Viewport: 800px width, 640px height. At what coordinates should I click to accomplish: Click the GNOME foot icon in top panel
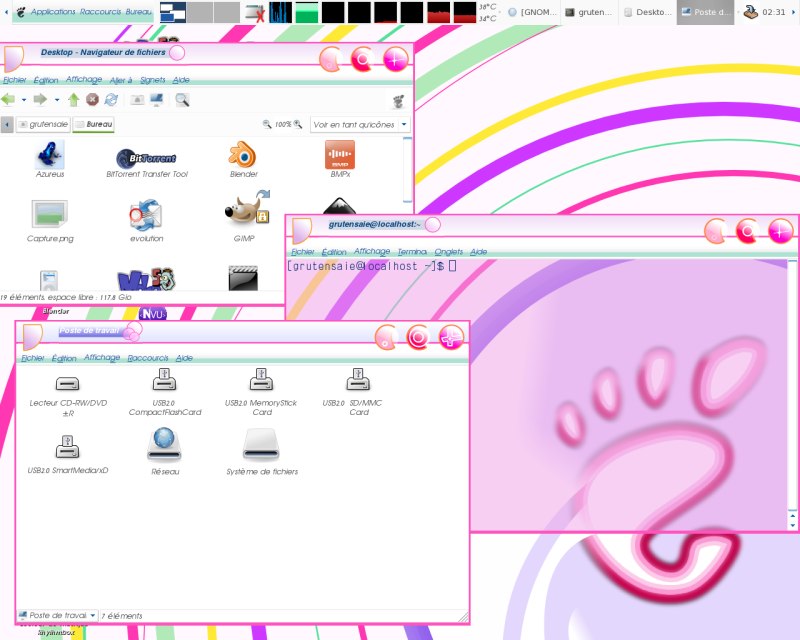point(21,12)
